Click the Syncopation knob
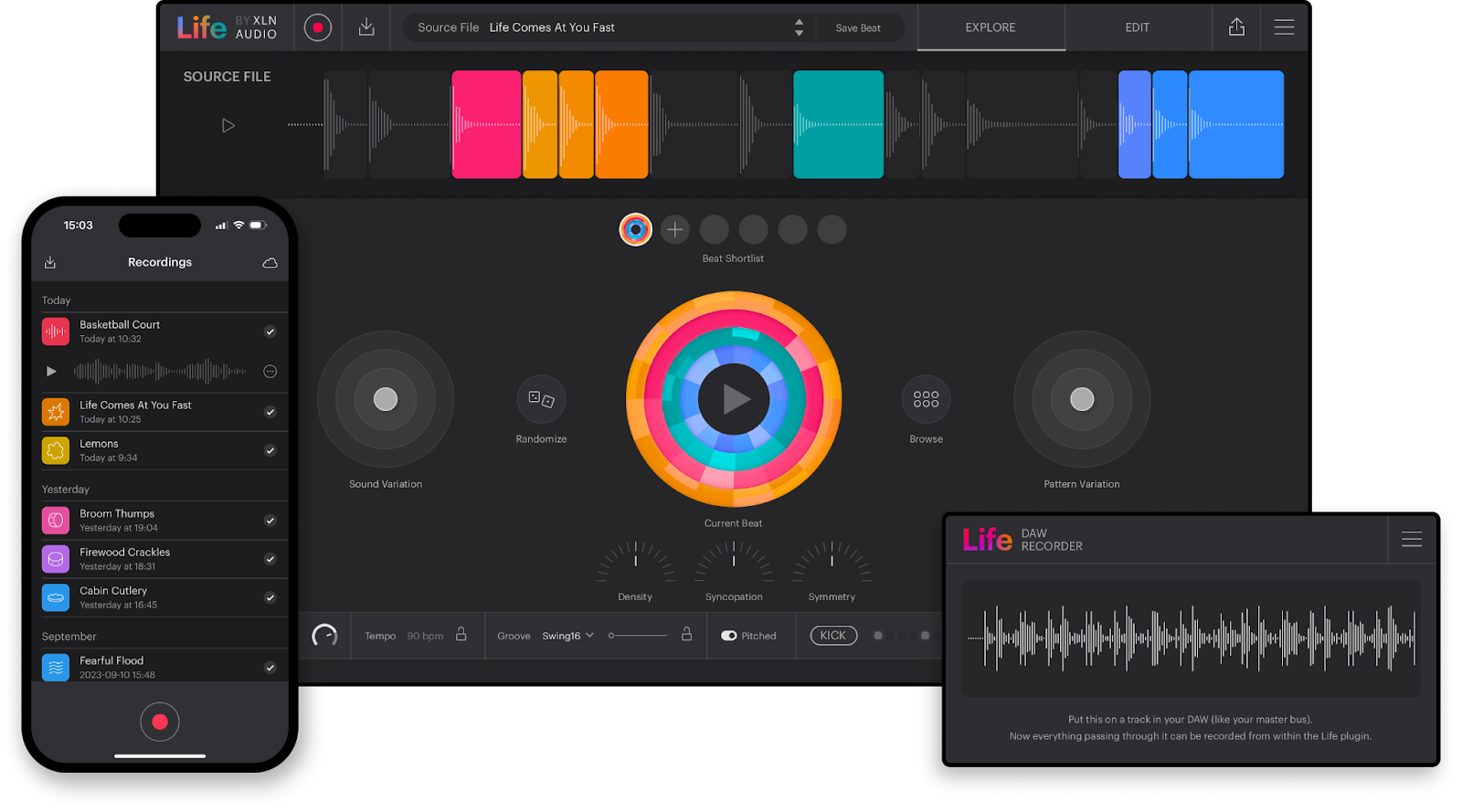Viewport: 1462px width, 812px height. coord(734,563)
